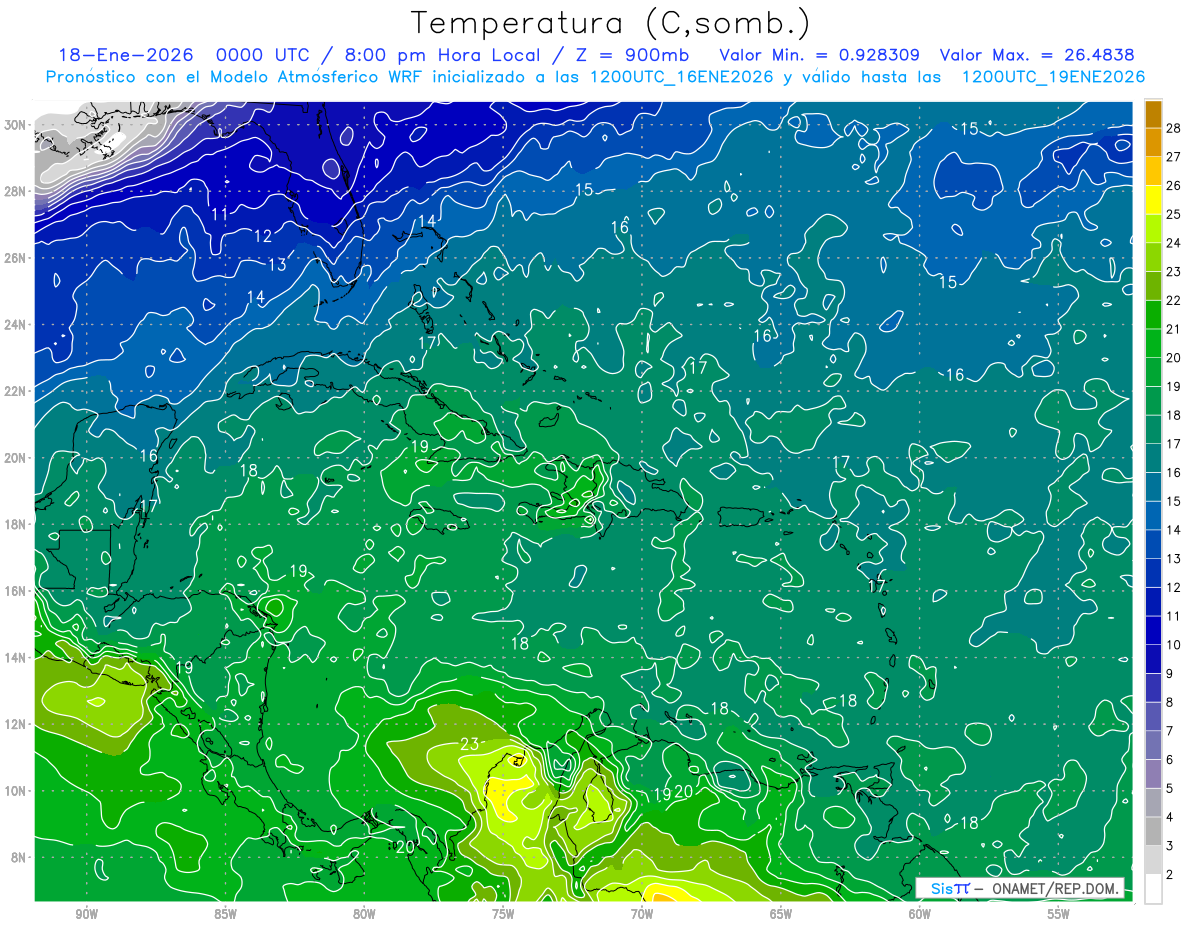Viewport: 1200px width, 927px height.
Task: Click the colorbar label "2"
Action: (1170, 875)
